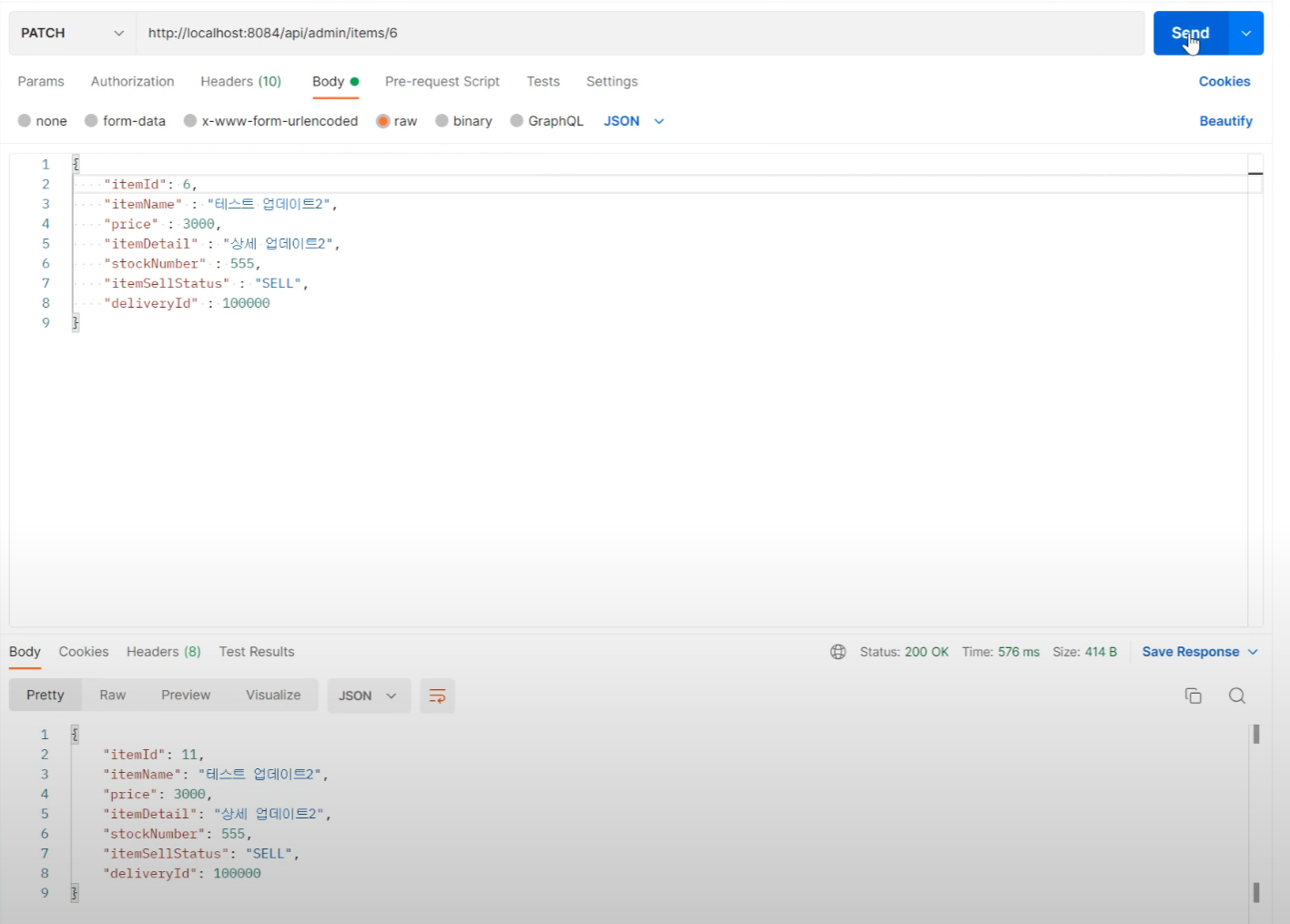Open the JSON language dropdown in request body
The image size is (1290, 924).
pos(634,120)
